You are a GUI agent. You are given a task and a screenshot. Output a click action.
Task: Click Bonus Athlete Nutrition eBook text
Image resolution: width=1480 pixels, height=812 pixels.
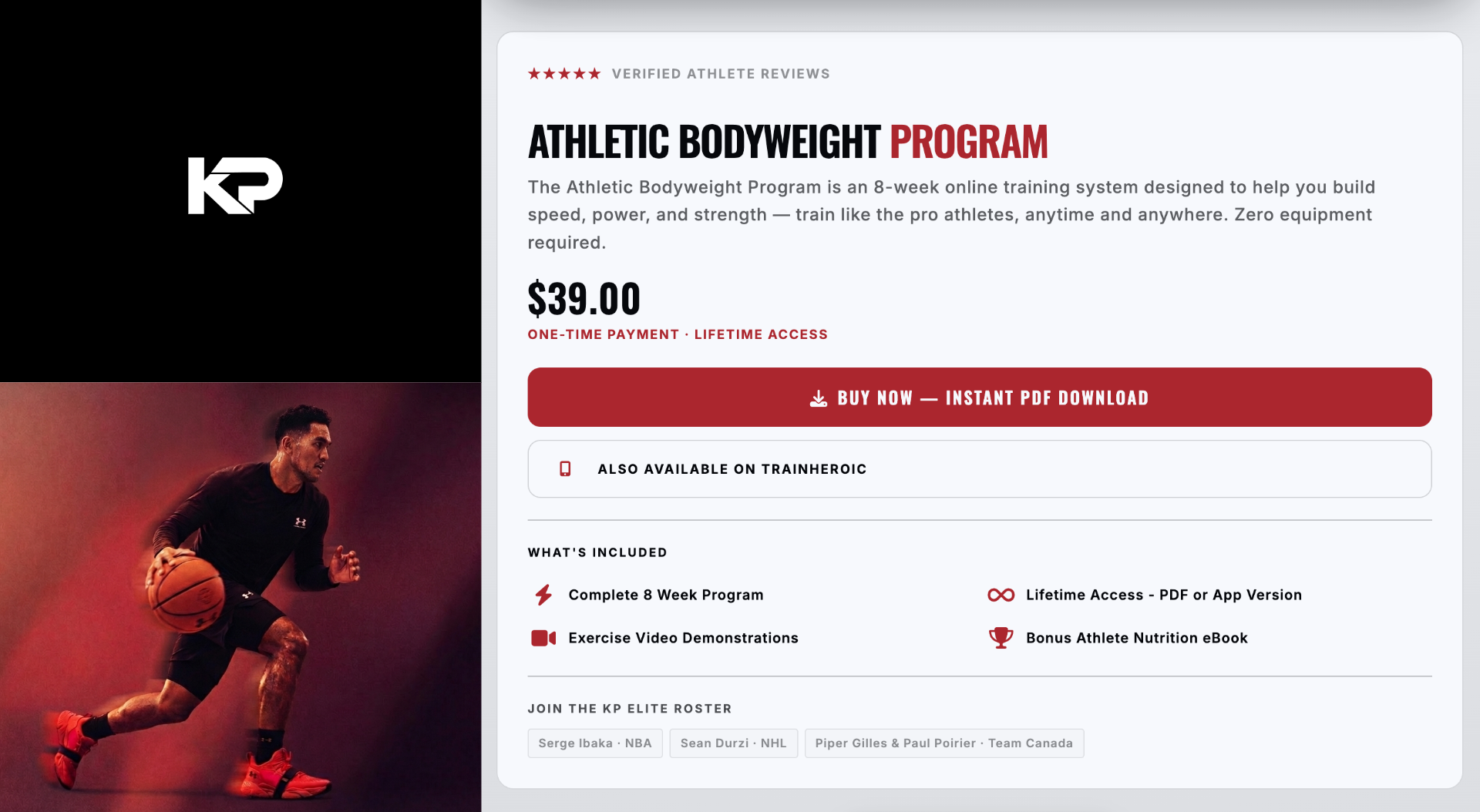pyautogui.click(x=1136, y=638)
